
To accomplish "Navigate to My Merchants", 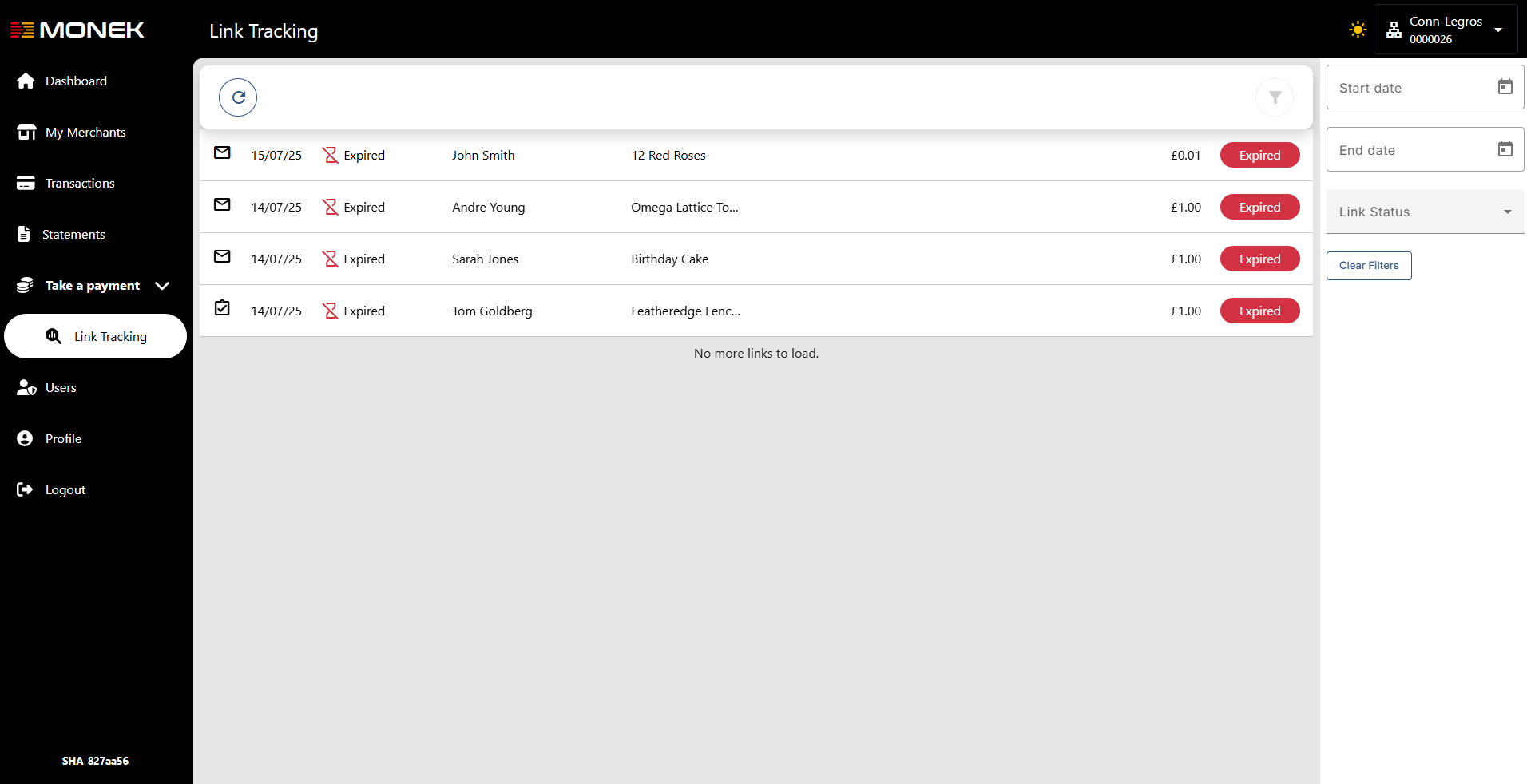I will coord(85,133).
